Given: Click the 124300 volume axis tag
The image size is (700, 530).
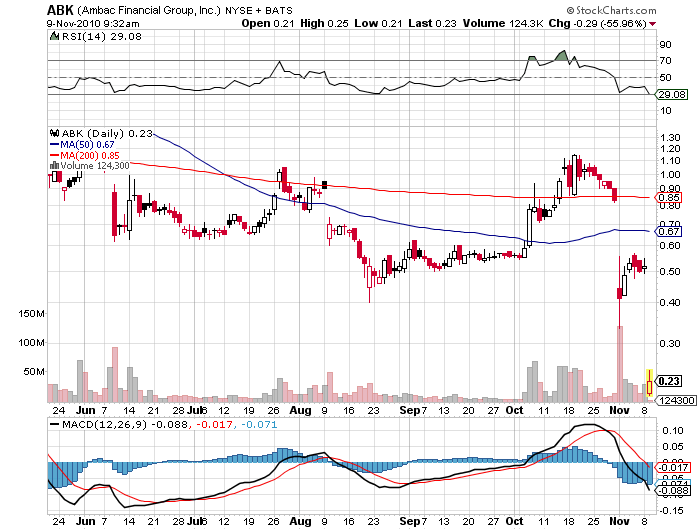Looking at the screenshot, I should (x=675, y=401).
